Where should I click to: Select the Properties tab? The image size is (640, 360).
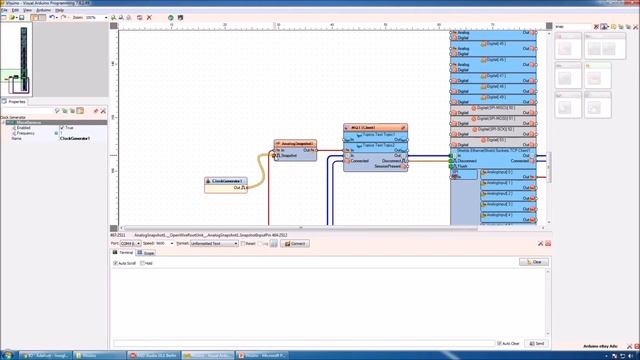(14, 102)
